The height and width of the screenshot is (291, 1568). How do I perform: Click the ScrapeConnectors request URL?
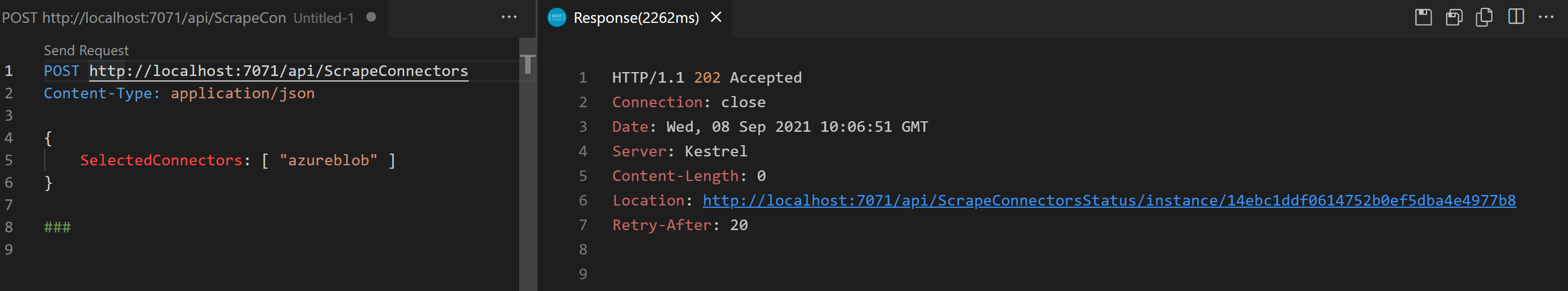(x=278, y=71)
